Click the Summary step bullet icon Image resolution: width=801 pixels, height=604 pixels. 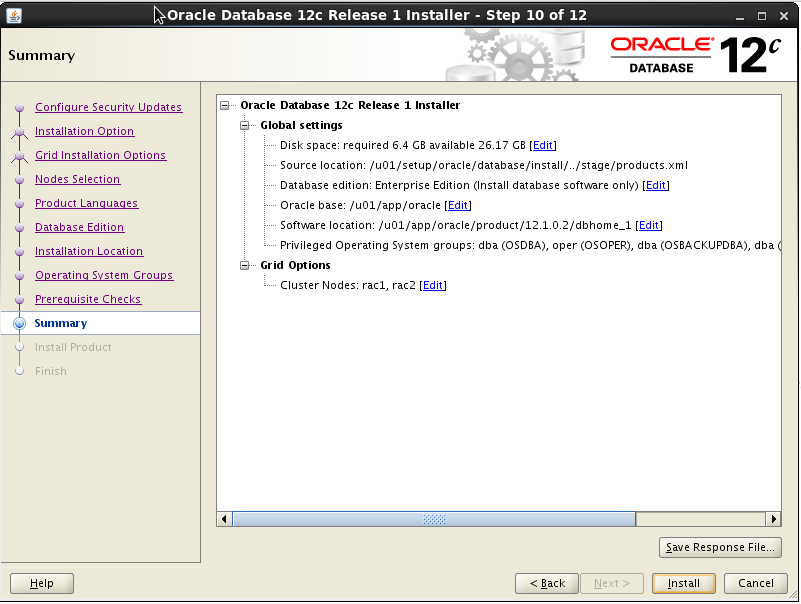pos(19,323)
